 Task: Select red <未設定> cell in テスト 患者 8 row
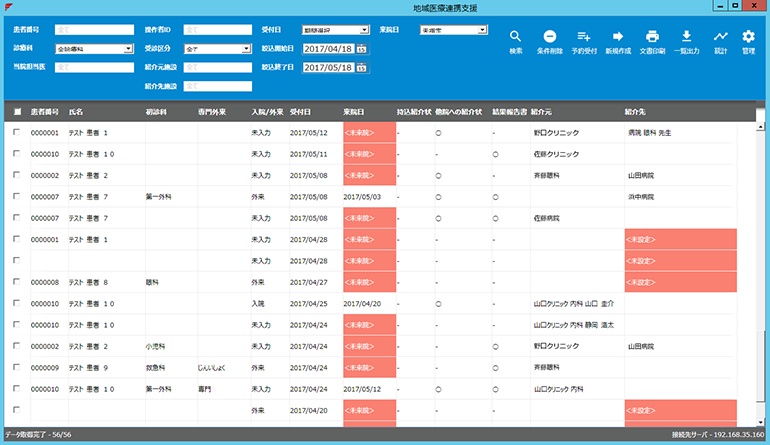681,282
